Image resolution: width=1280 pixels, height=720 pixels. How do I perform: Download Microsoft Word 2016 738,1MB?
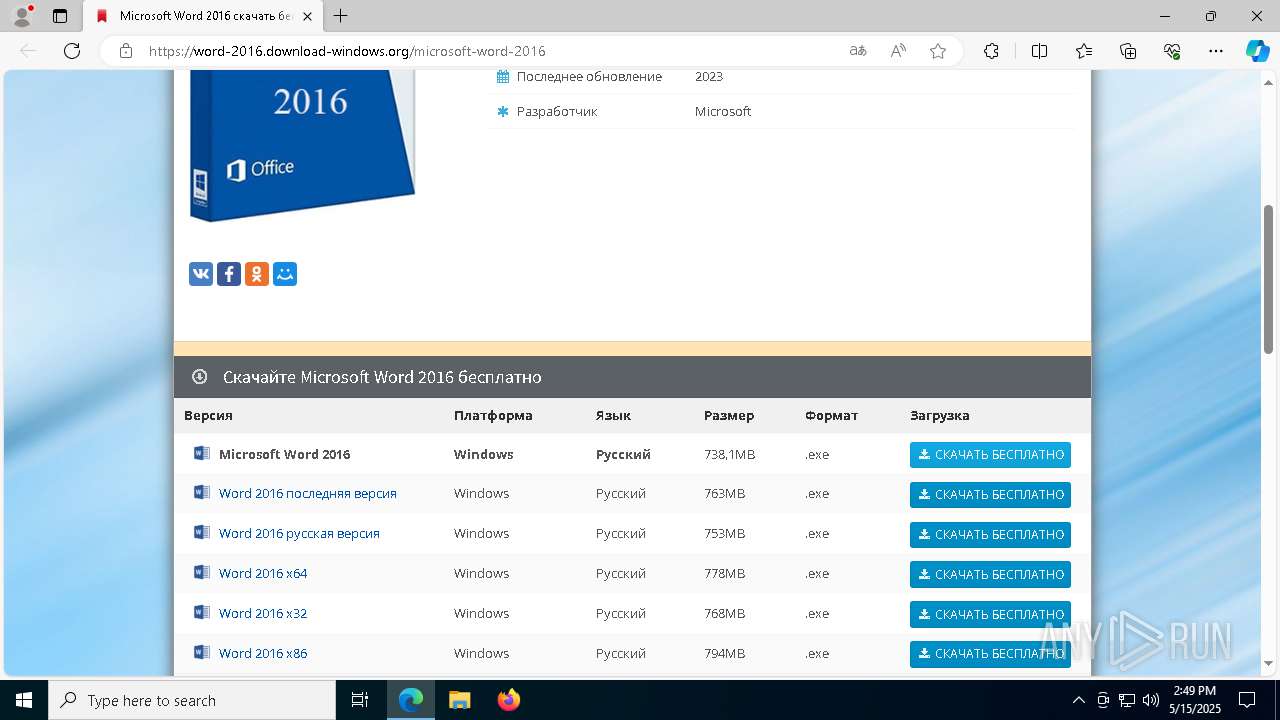click(x=990, y=455)
